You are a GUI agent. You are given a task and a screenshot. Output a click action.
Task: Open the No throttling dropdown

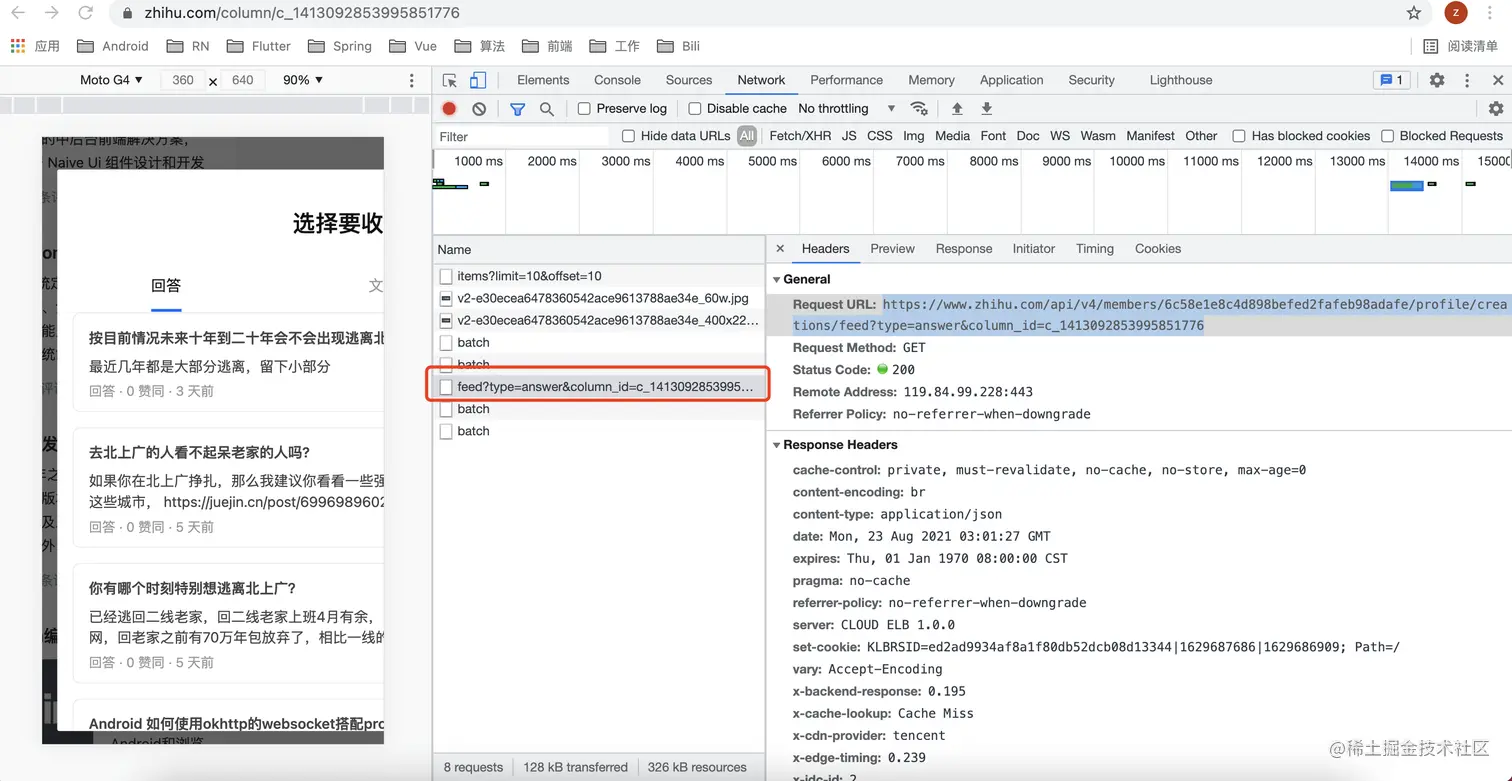coord(847,109)
